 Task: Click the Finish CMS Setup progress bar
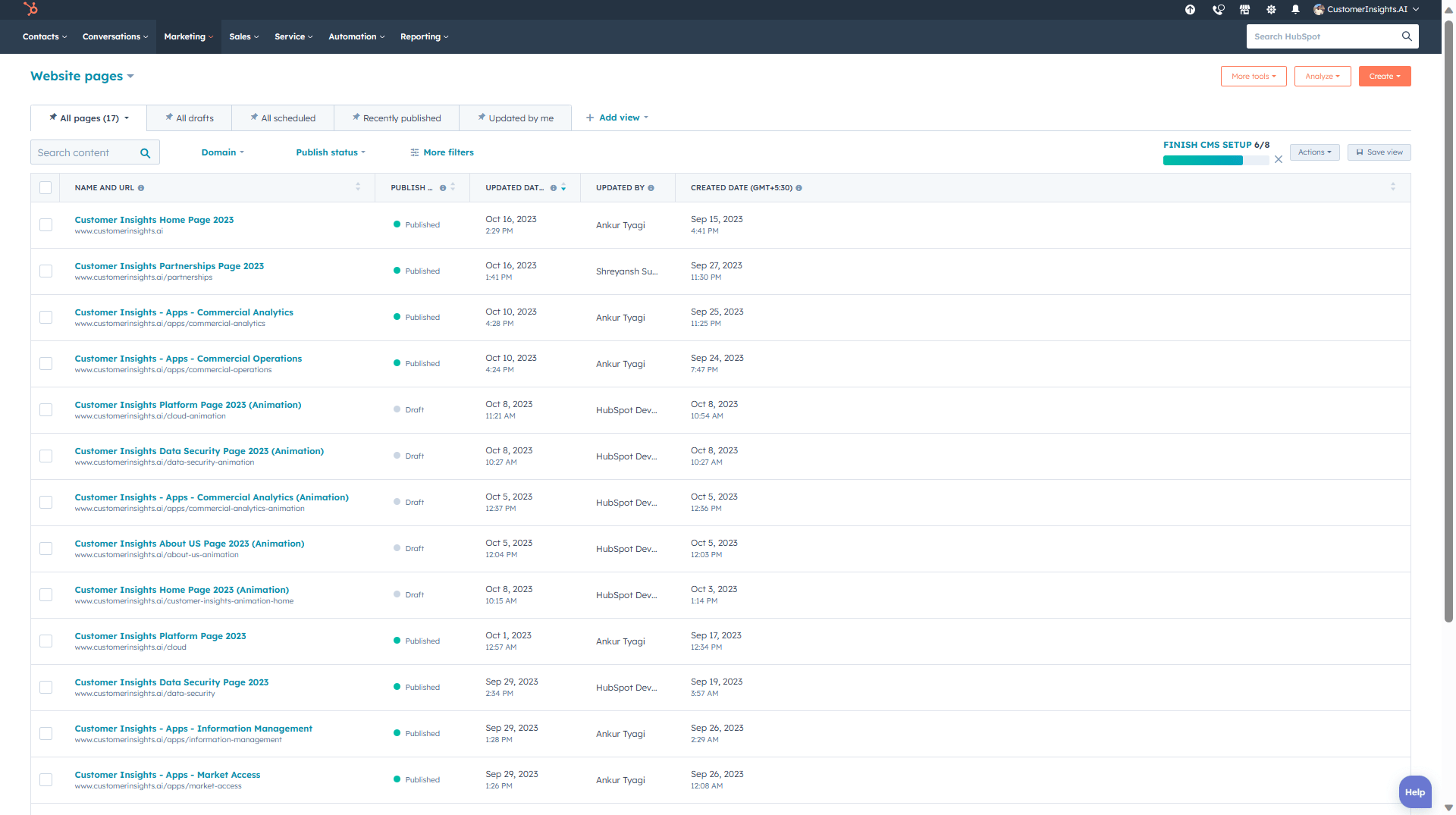(x=1216, y=161)
